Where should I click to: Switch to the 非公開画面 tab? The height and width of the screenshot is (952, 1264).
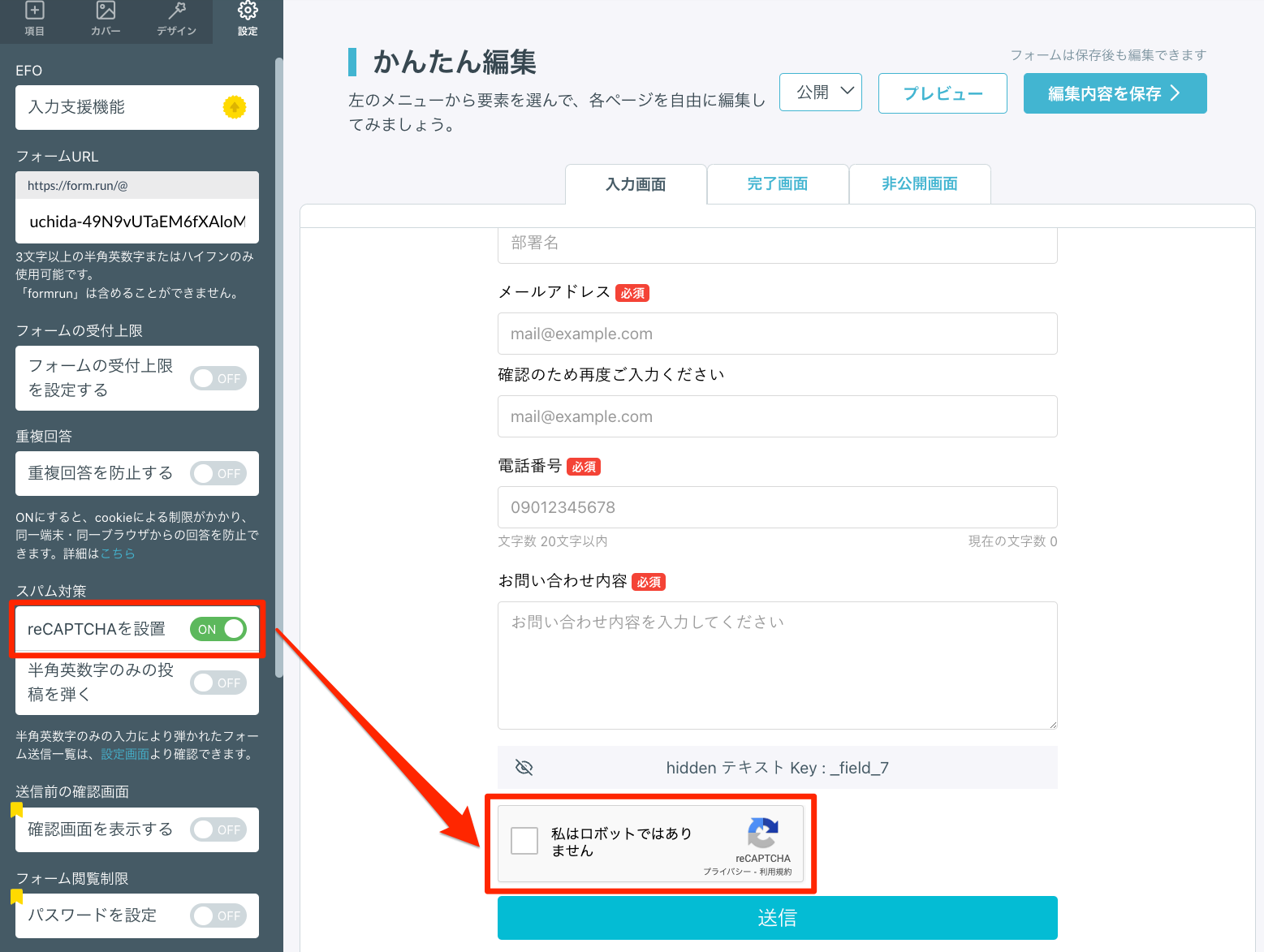[x=919, y=184]
